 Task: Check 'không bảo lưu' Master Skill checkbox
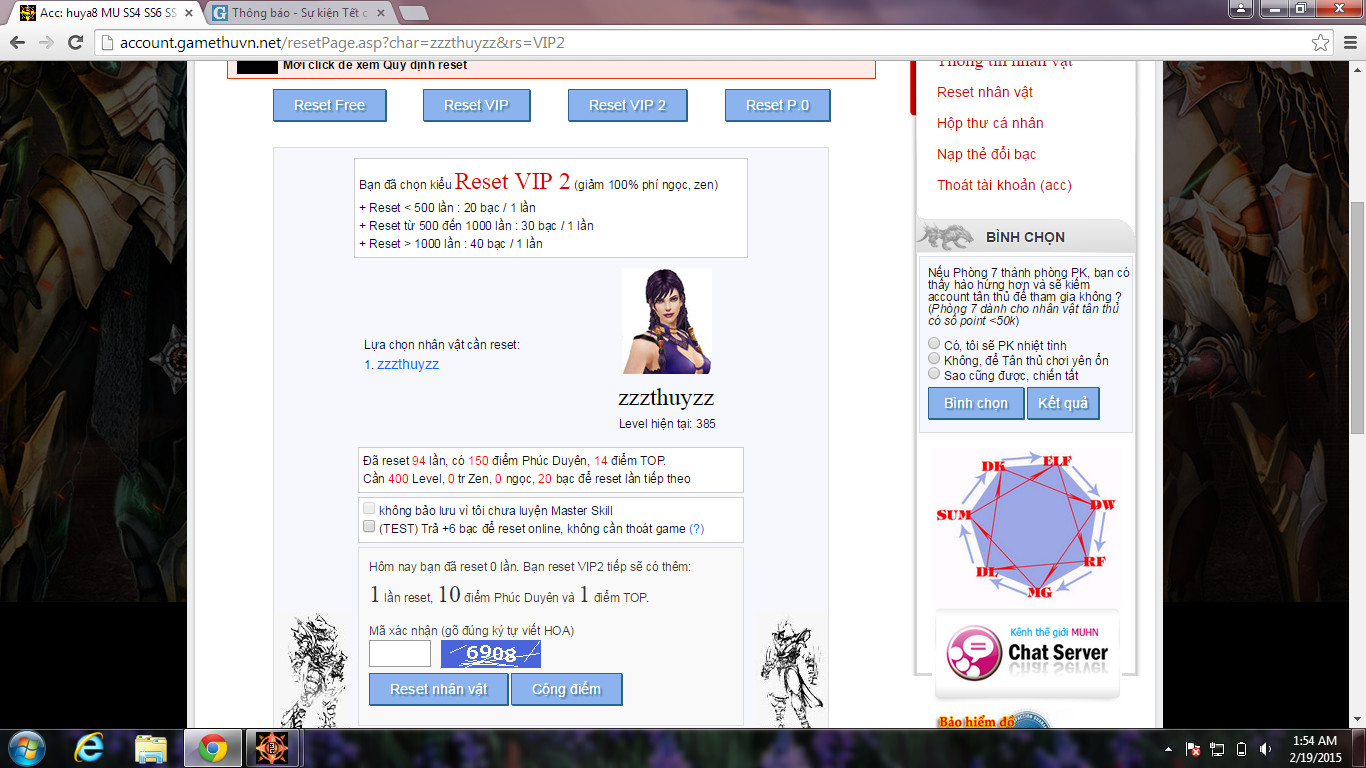(x=370, y=509)
